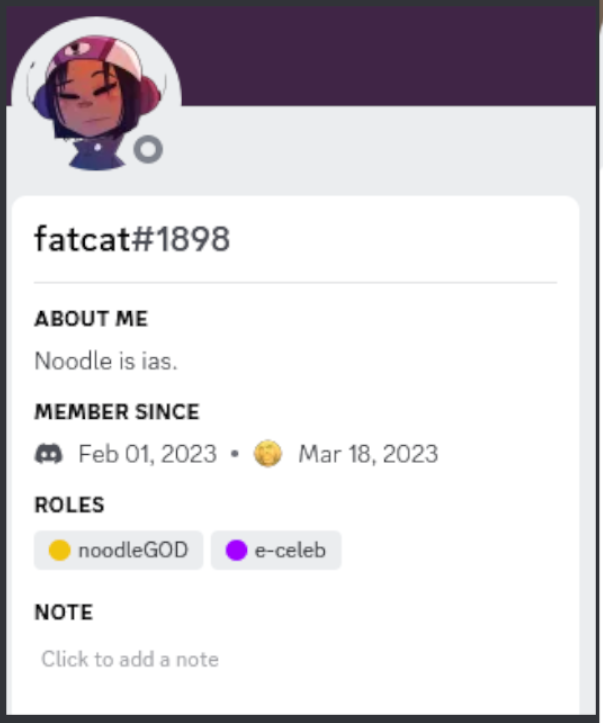Click the server join date Mar 18, 2023
Image resolution: width=603 pixels, height=723 pixels.
click(368, 454)
